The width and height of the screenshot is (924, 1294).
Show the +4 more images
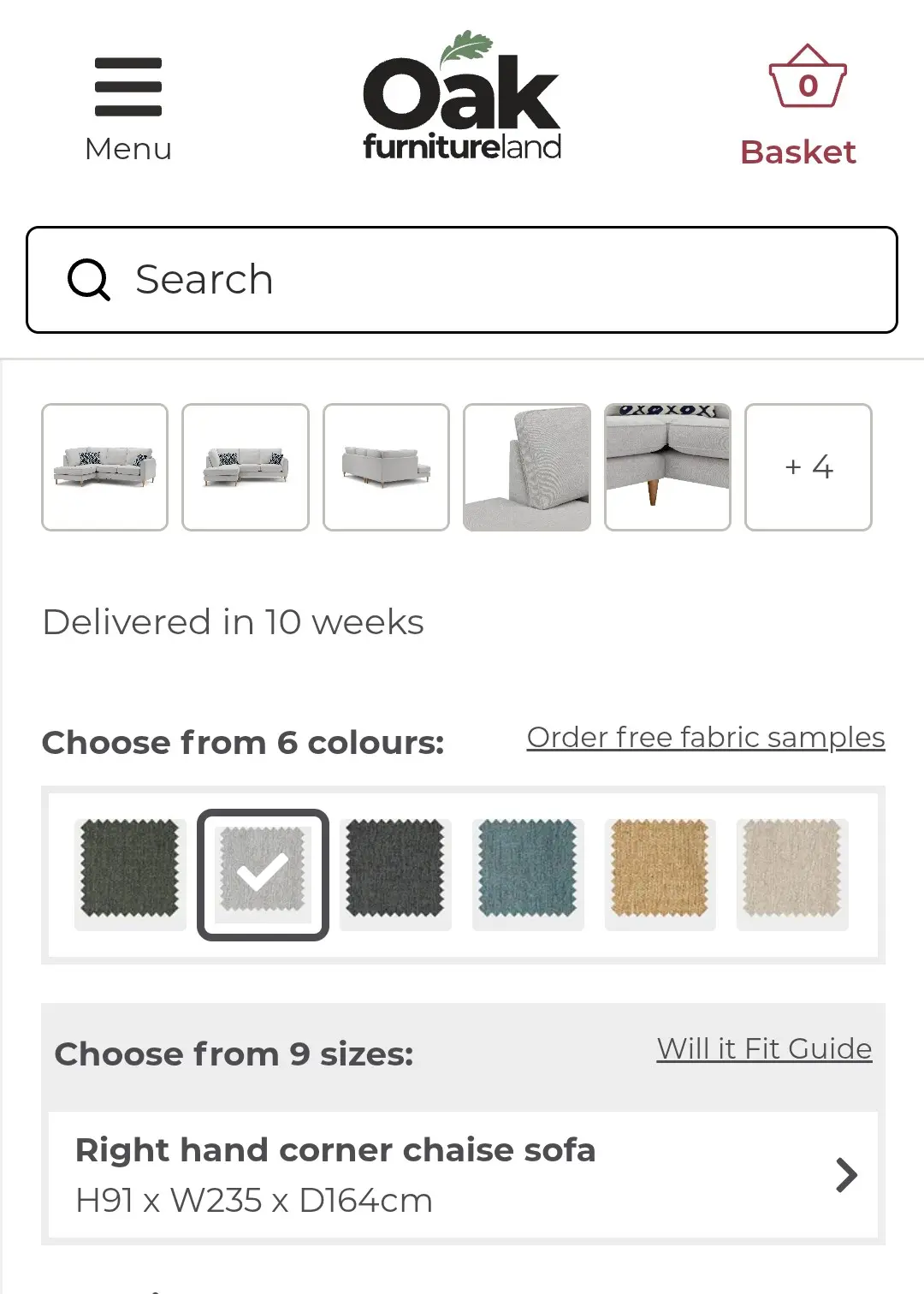tap(808, 467)
